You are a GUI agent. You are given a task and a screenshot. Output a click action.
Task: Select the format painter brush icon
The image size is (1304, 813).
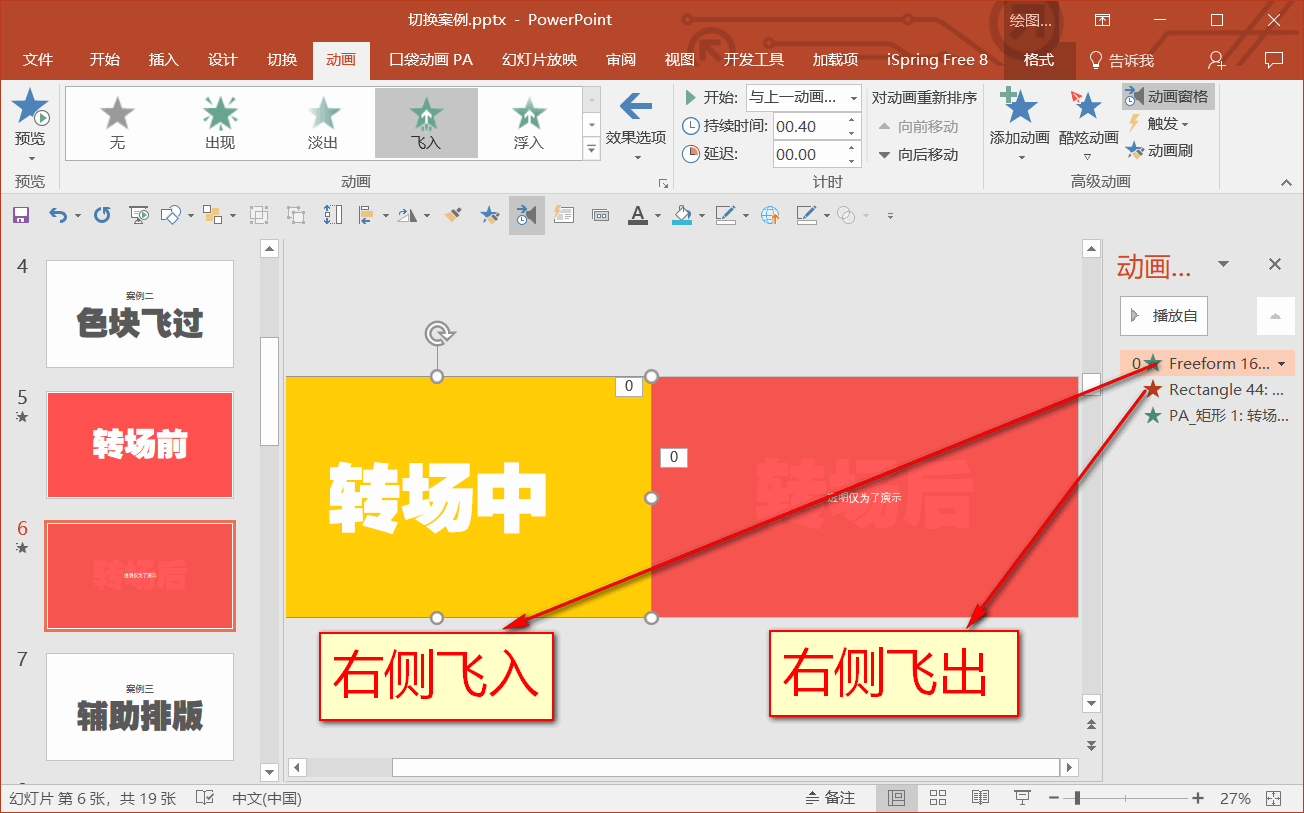453,215
